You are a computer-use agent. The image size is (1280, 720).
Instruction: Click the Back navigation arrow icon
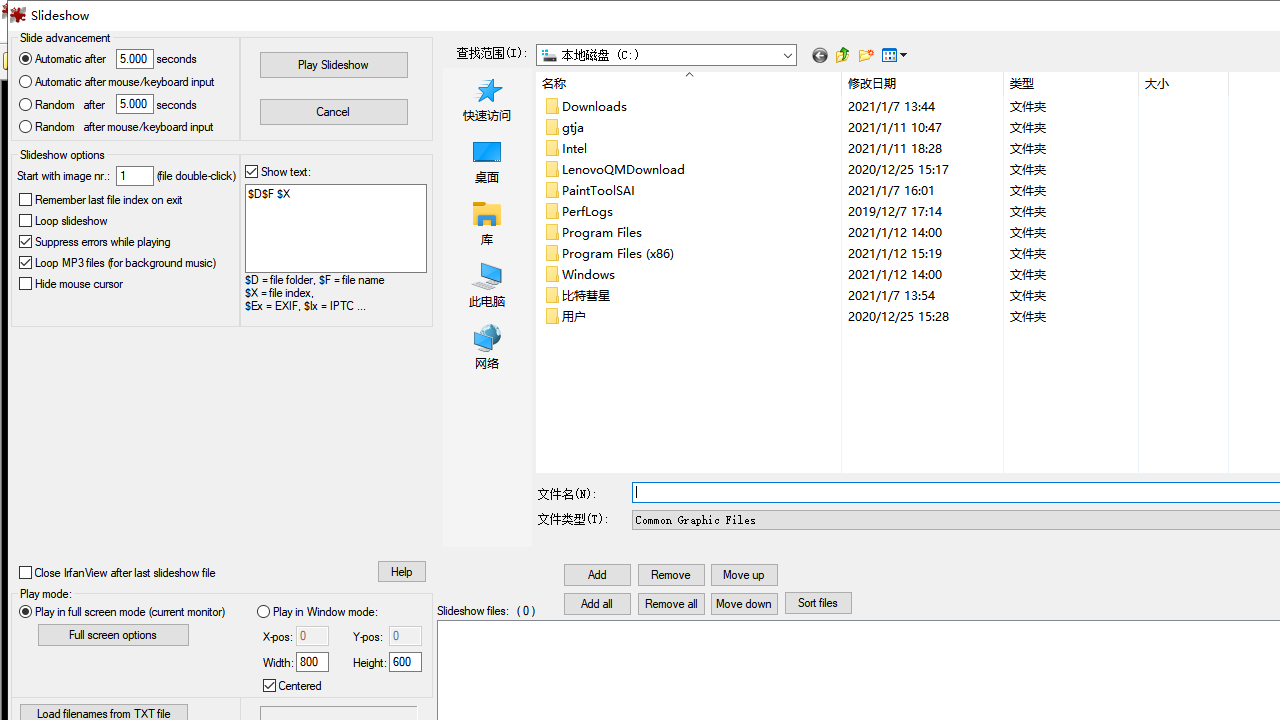pos(819,56)
